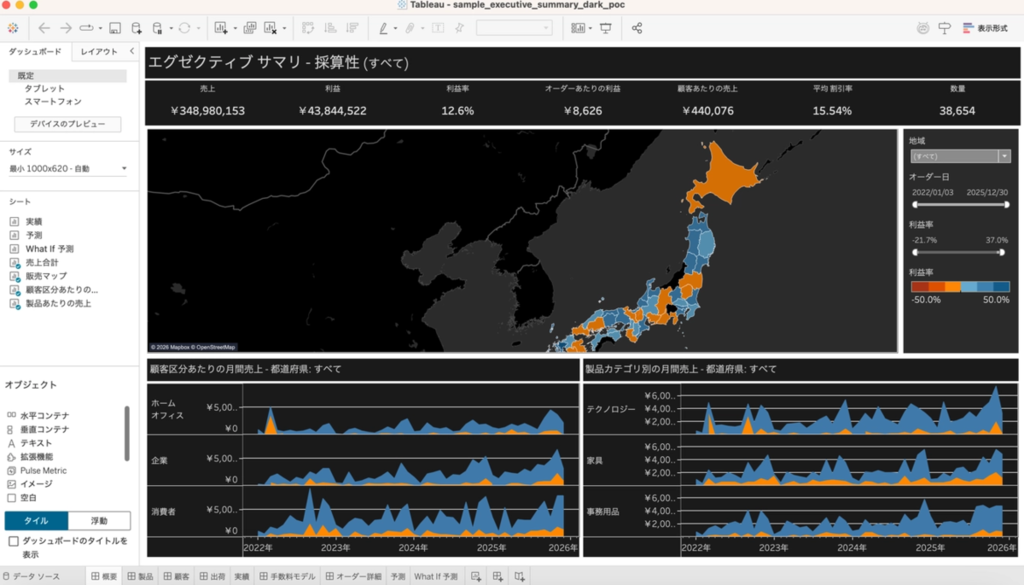
Task: Click the signpost icon beside 表示形式
Action: (944, 28)
